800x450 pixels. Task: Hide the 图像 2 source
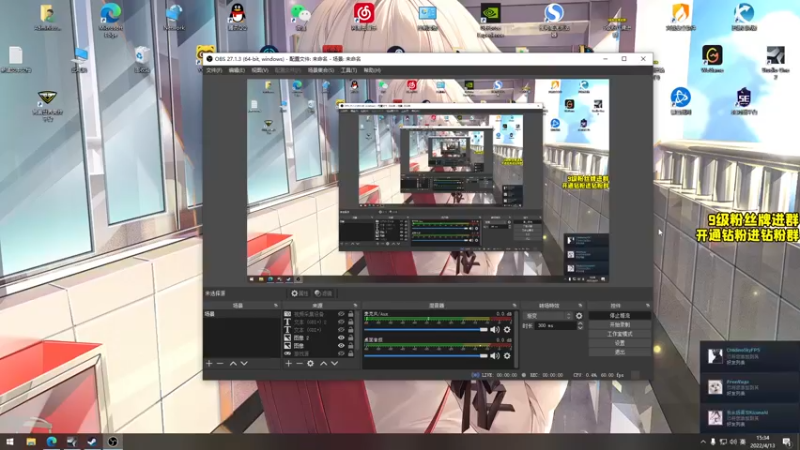341,338
